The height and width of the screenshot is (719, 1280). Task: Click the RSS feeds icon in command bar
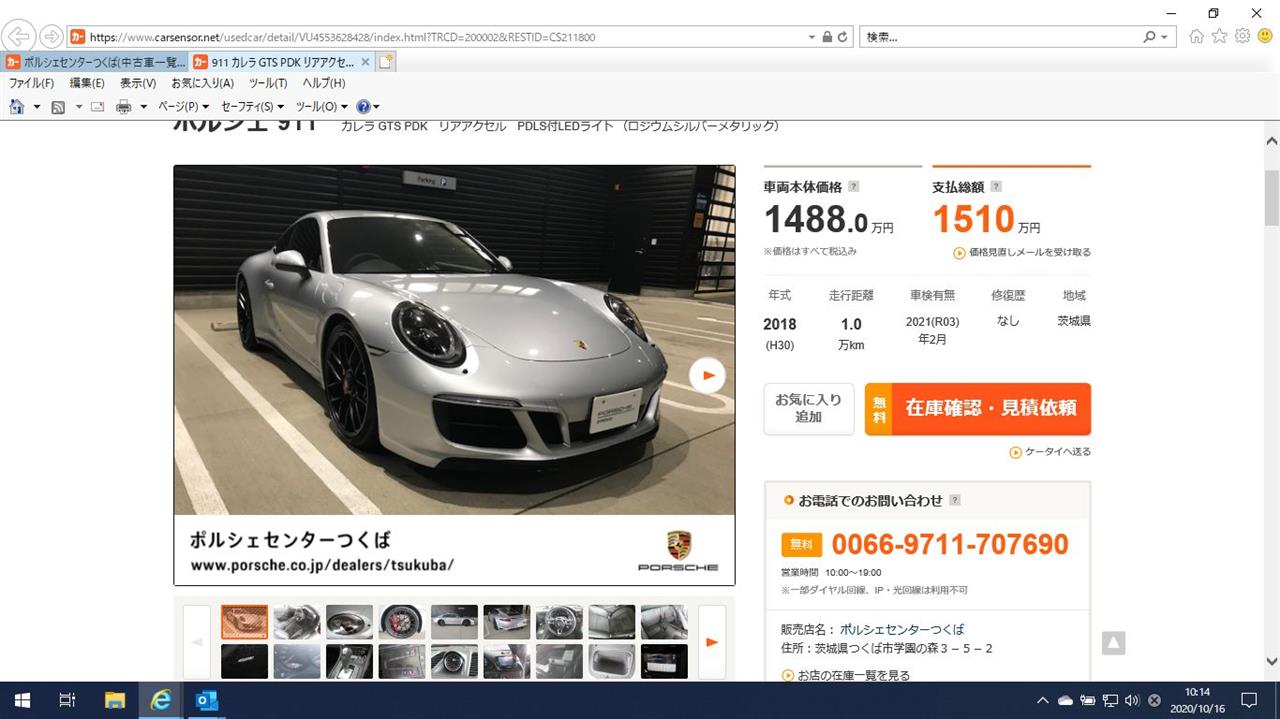pos(58,106)
